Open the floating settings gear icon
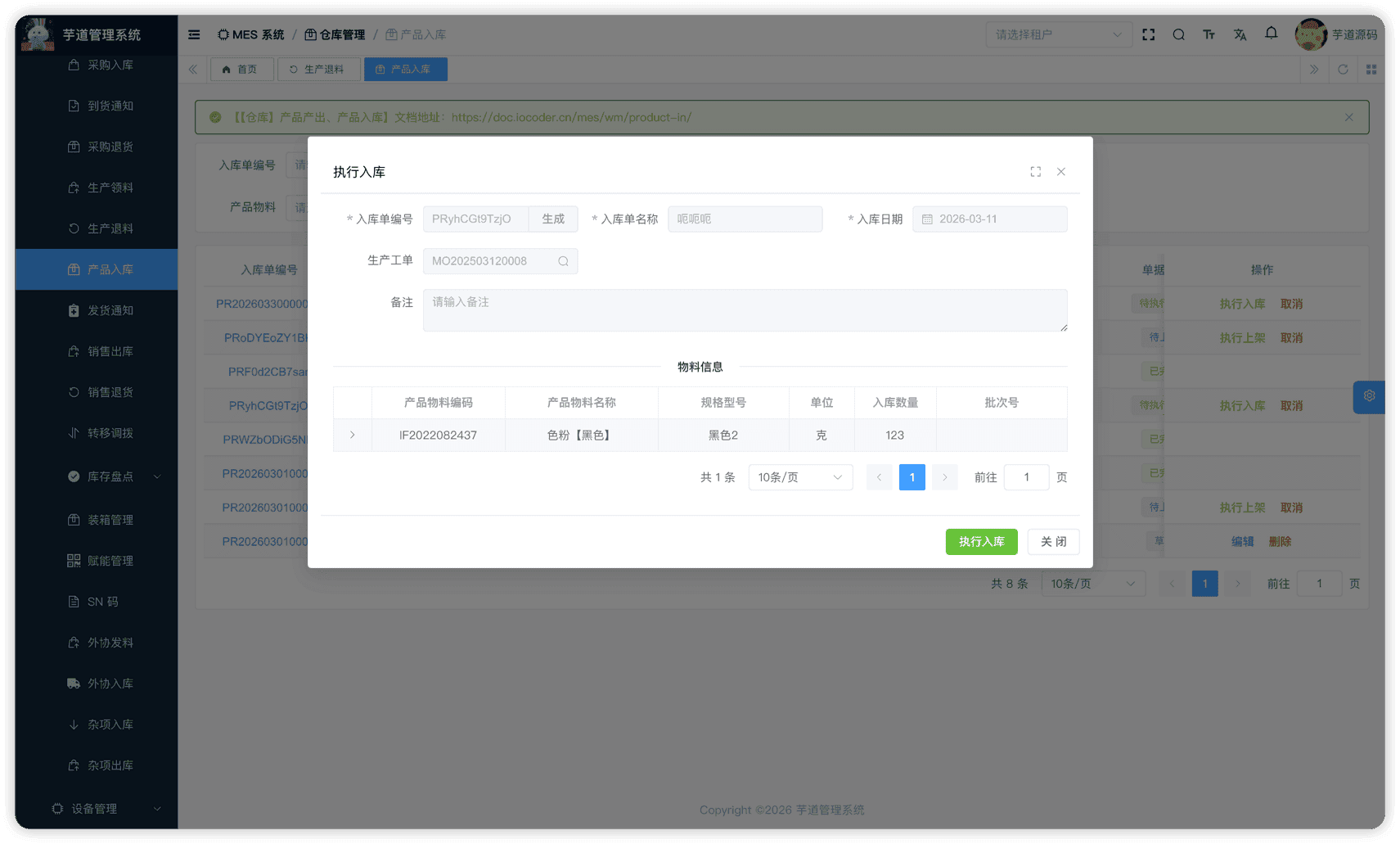 coord(1369,396)
